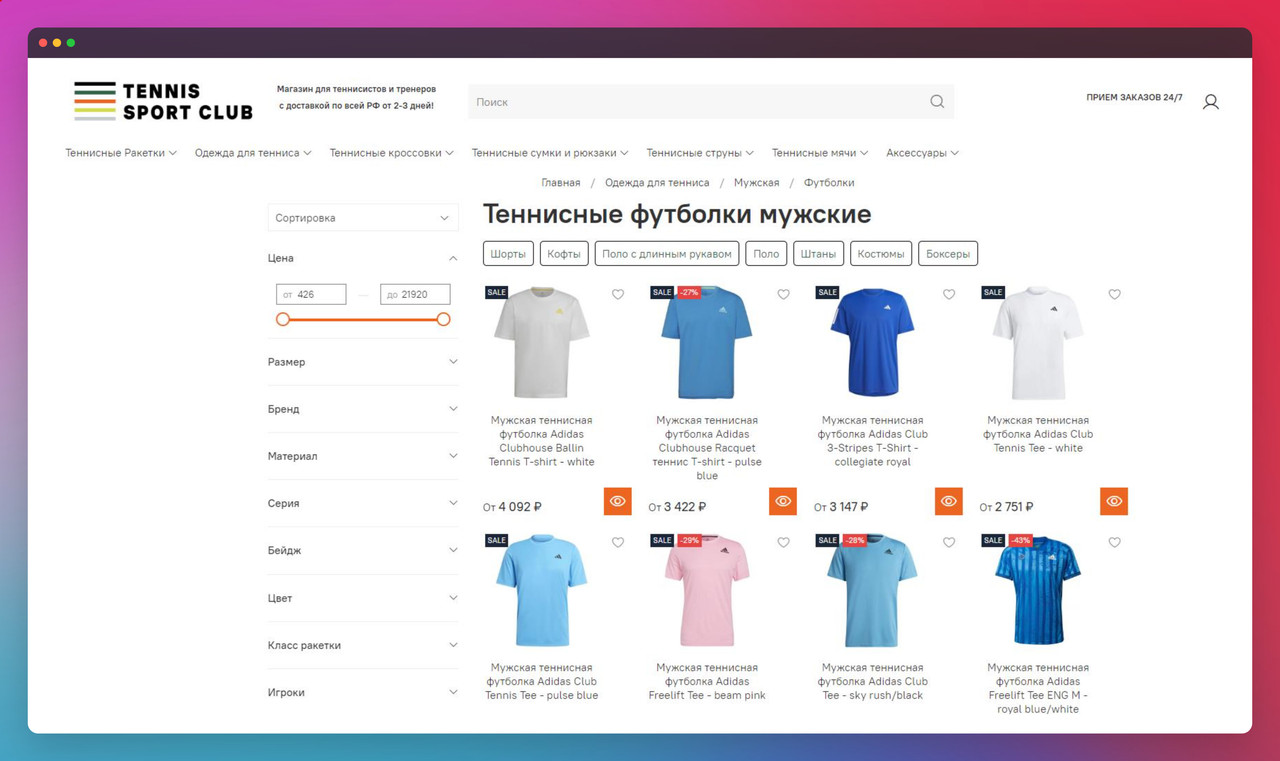Open Freelift Tee ENG M title link
Viewport: 1280px width, 761px height.
pos(1038,688)
